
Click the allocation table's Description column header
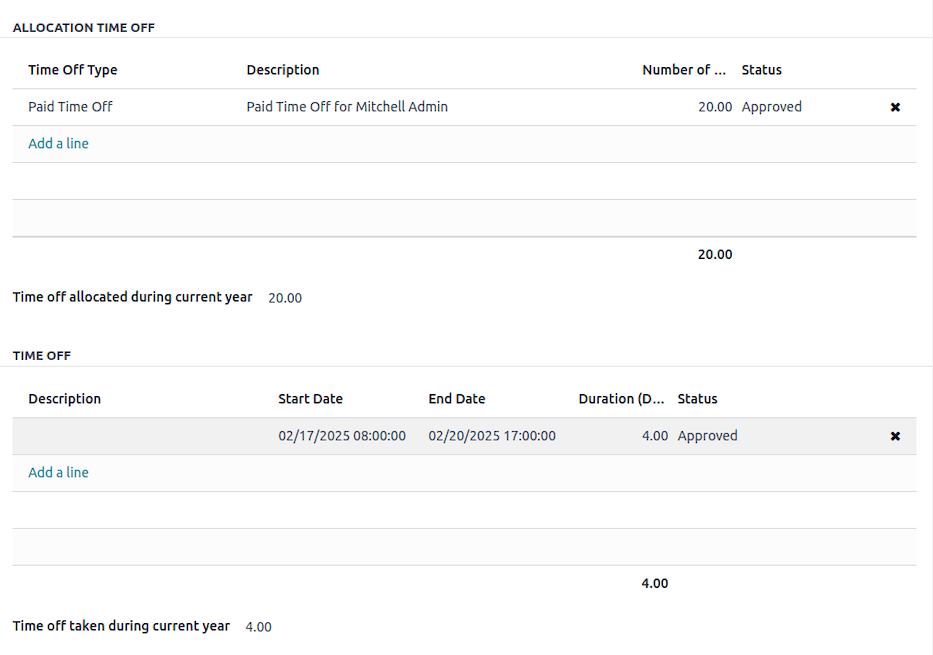click(x=283, y=70)
